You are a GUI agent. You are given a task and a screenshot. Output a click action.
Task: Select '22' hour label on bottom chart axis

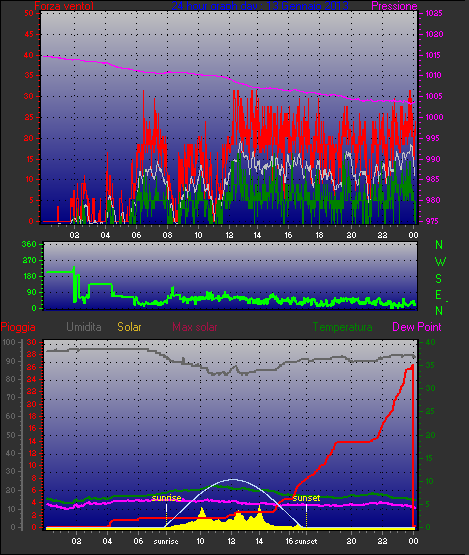(x=382, y=541)
